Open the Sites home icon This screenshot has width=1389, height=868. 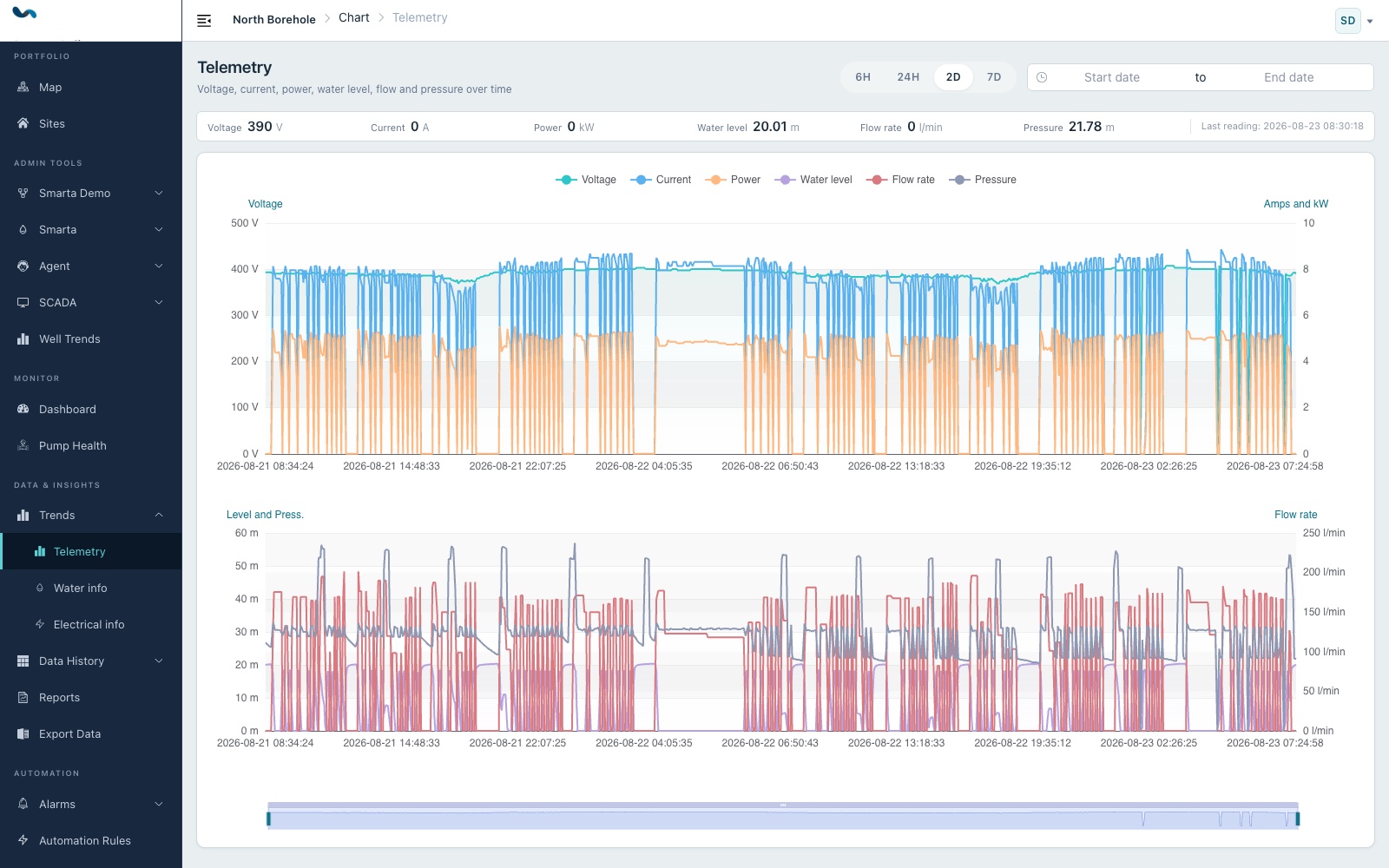[23, 123]
